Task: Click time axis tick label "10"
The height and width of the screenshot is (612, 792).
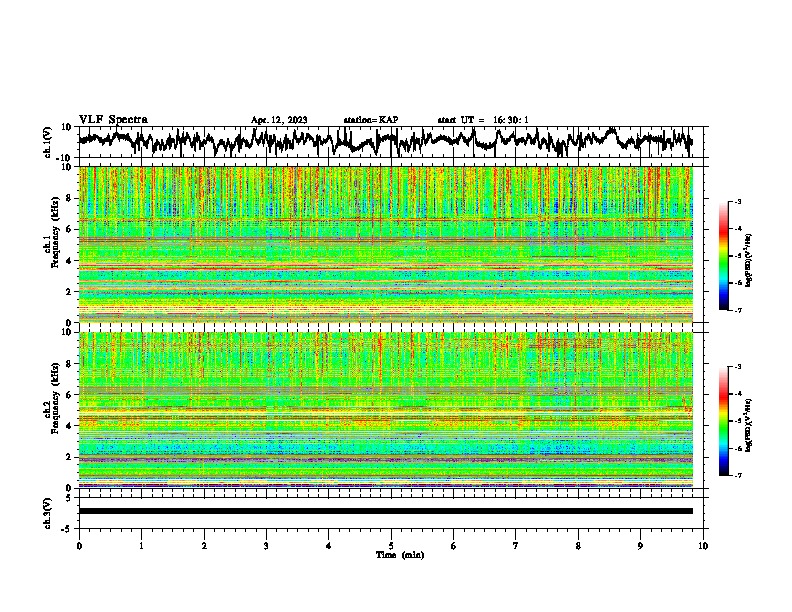Action: (703, 546)
